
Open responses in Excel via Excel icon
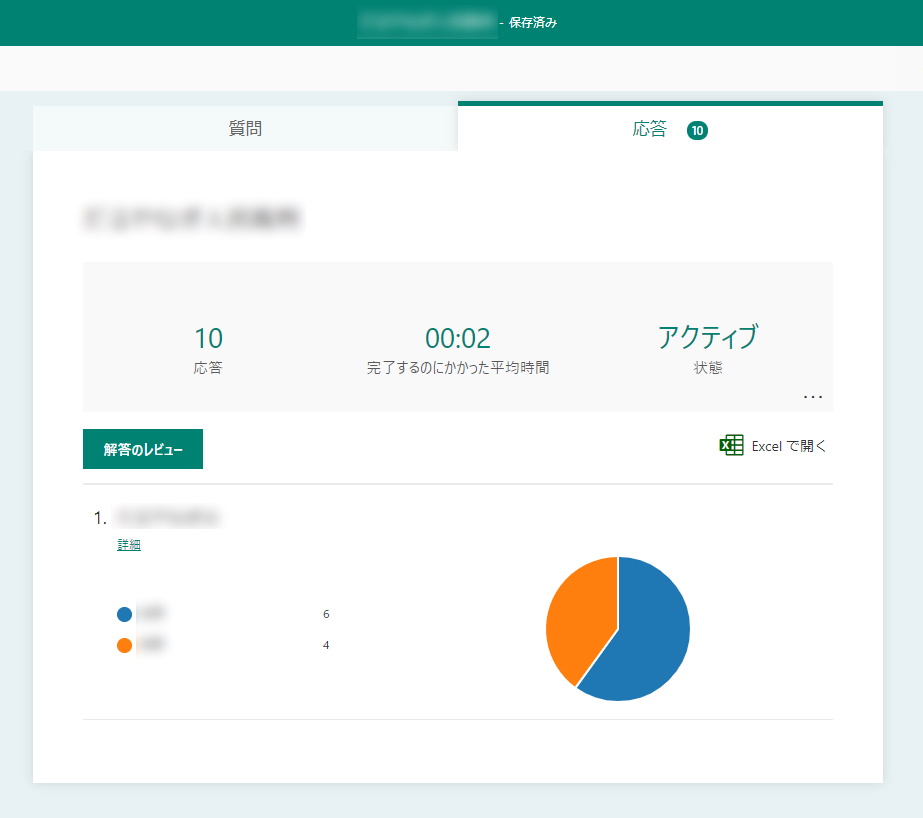pyautogui.click(x=732, y=445)
